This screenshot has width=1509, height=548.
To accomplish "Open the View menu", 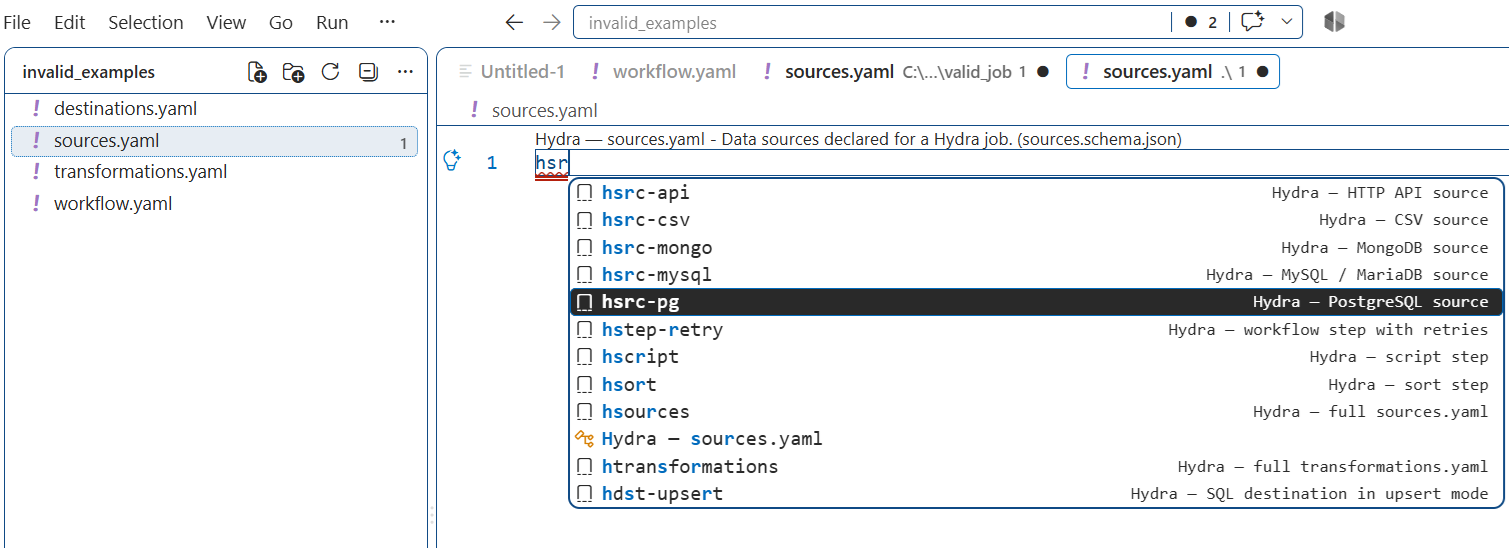I will point(226,22).
